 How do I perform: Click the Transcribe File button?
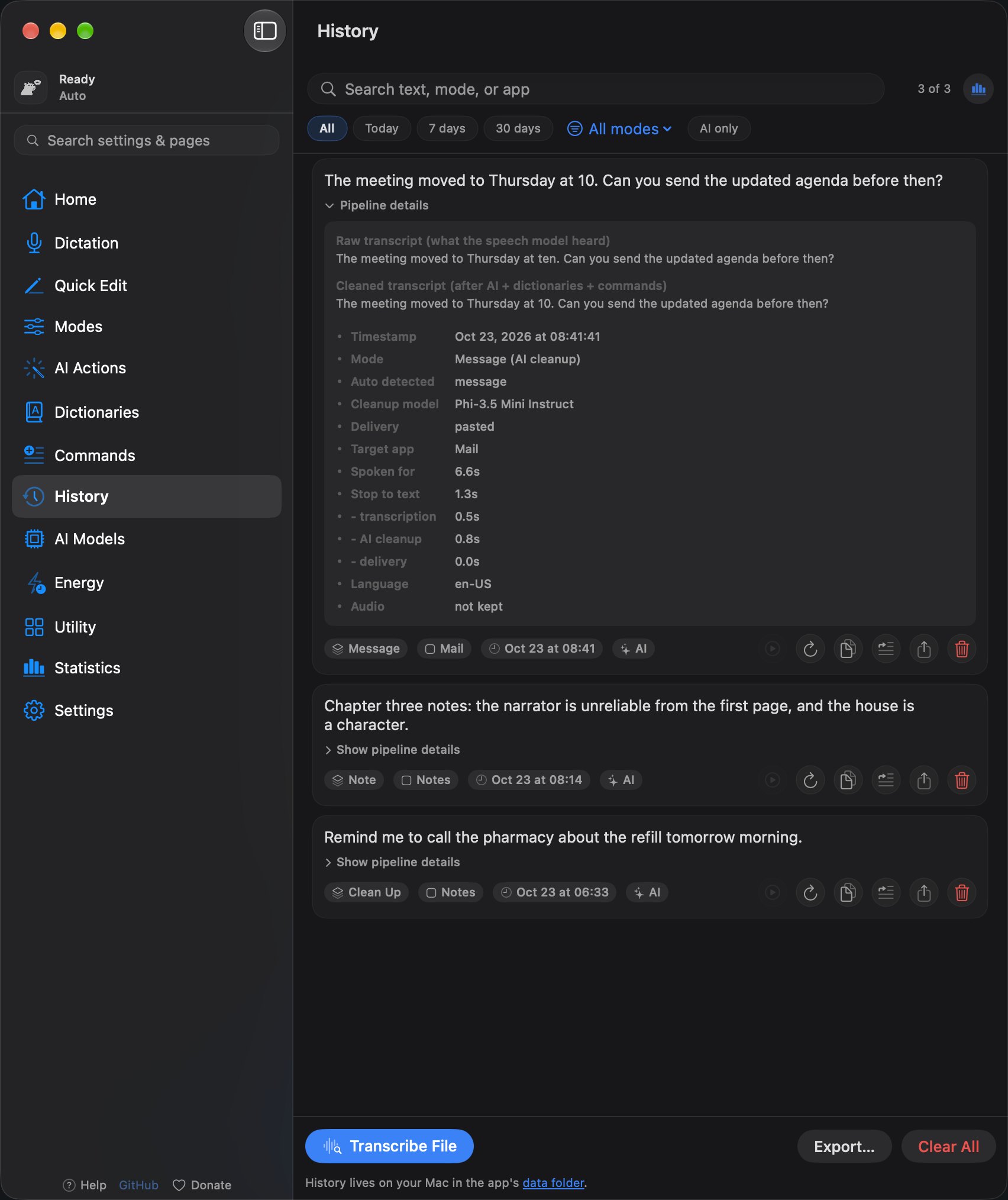coord(389,1146)
